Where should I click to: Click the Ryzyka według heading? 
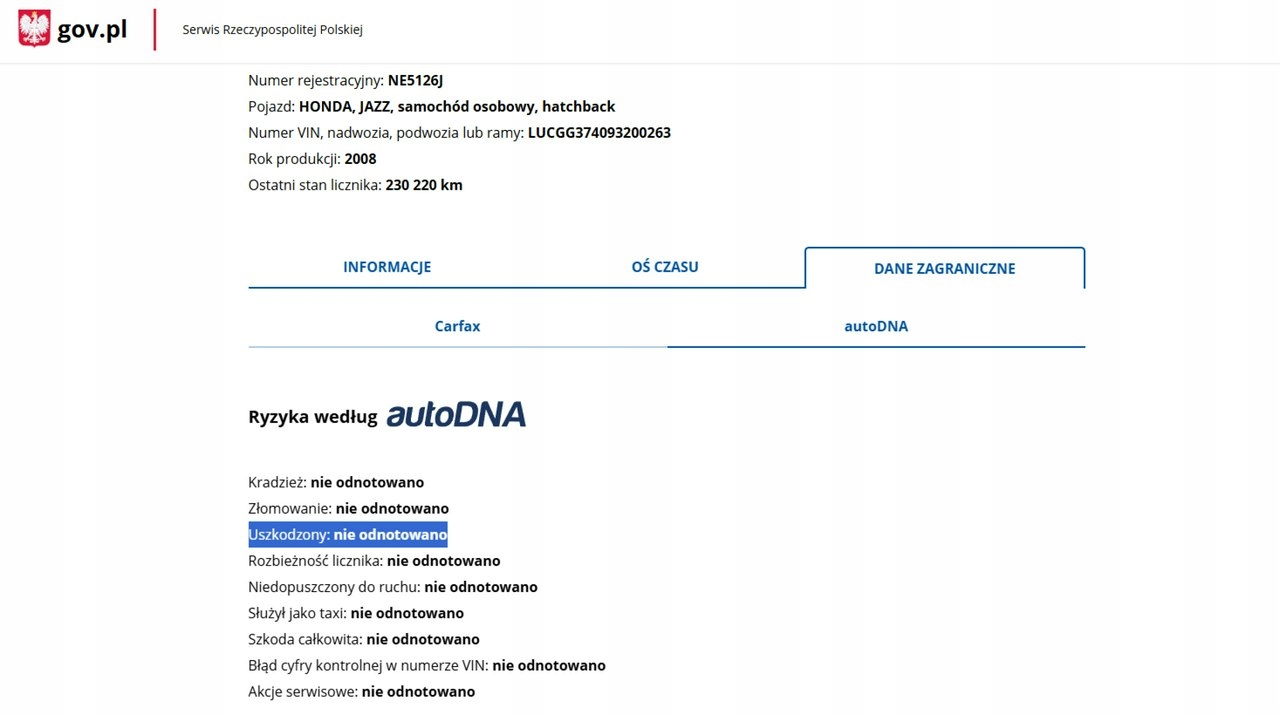coord(313,417)
